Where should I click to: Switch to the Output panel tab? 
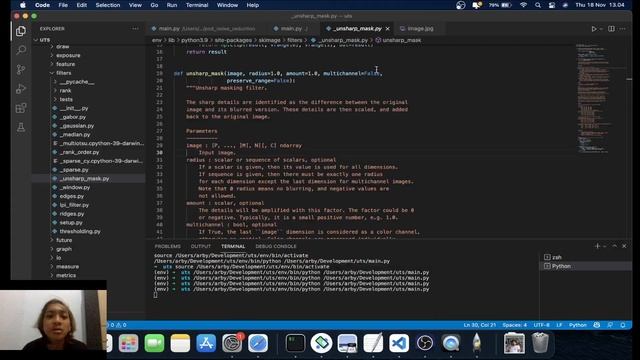[x=201, y=247]
